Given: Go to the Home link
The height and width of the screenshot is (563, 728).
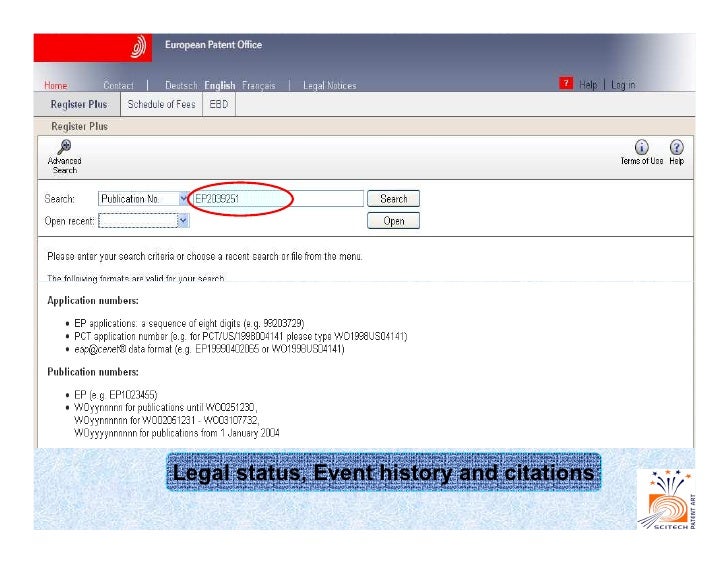Looking at the screenshot, I should click(x=56, y=85).
